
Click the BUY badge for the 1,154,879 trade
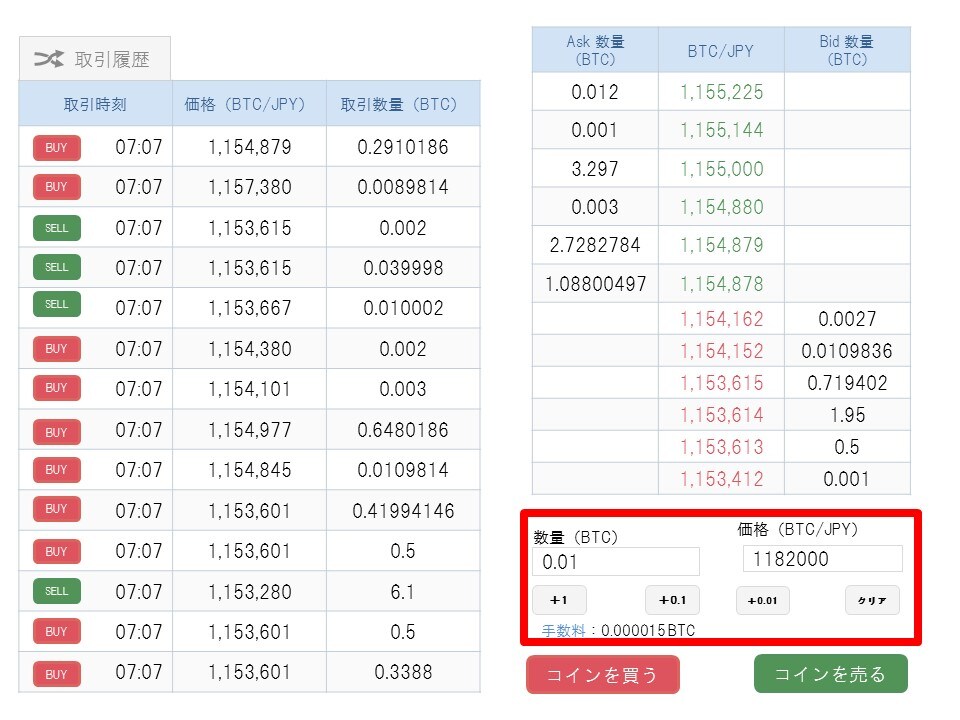(56, 148)
